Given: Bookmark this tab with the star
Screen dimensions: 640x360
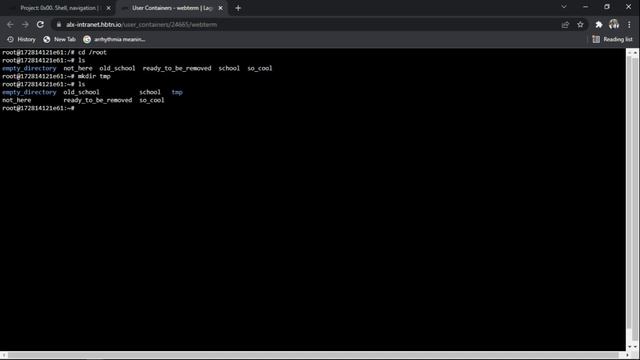Looking at the screenshot, I should click(580, 25).
